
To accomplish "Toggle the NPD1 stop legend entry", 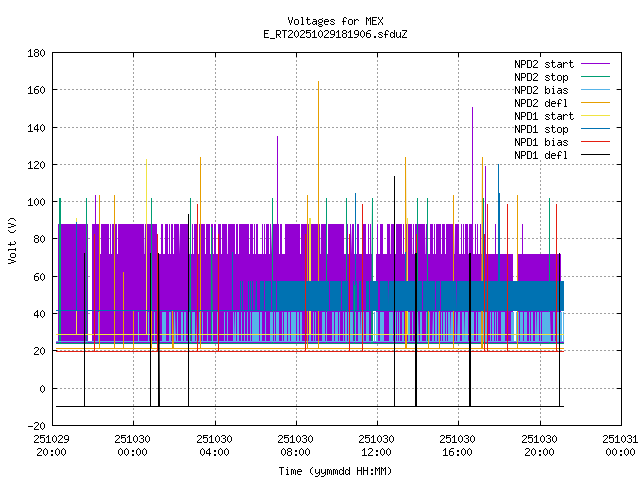I will [x=543, y=128].
